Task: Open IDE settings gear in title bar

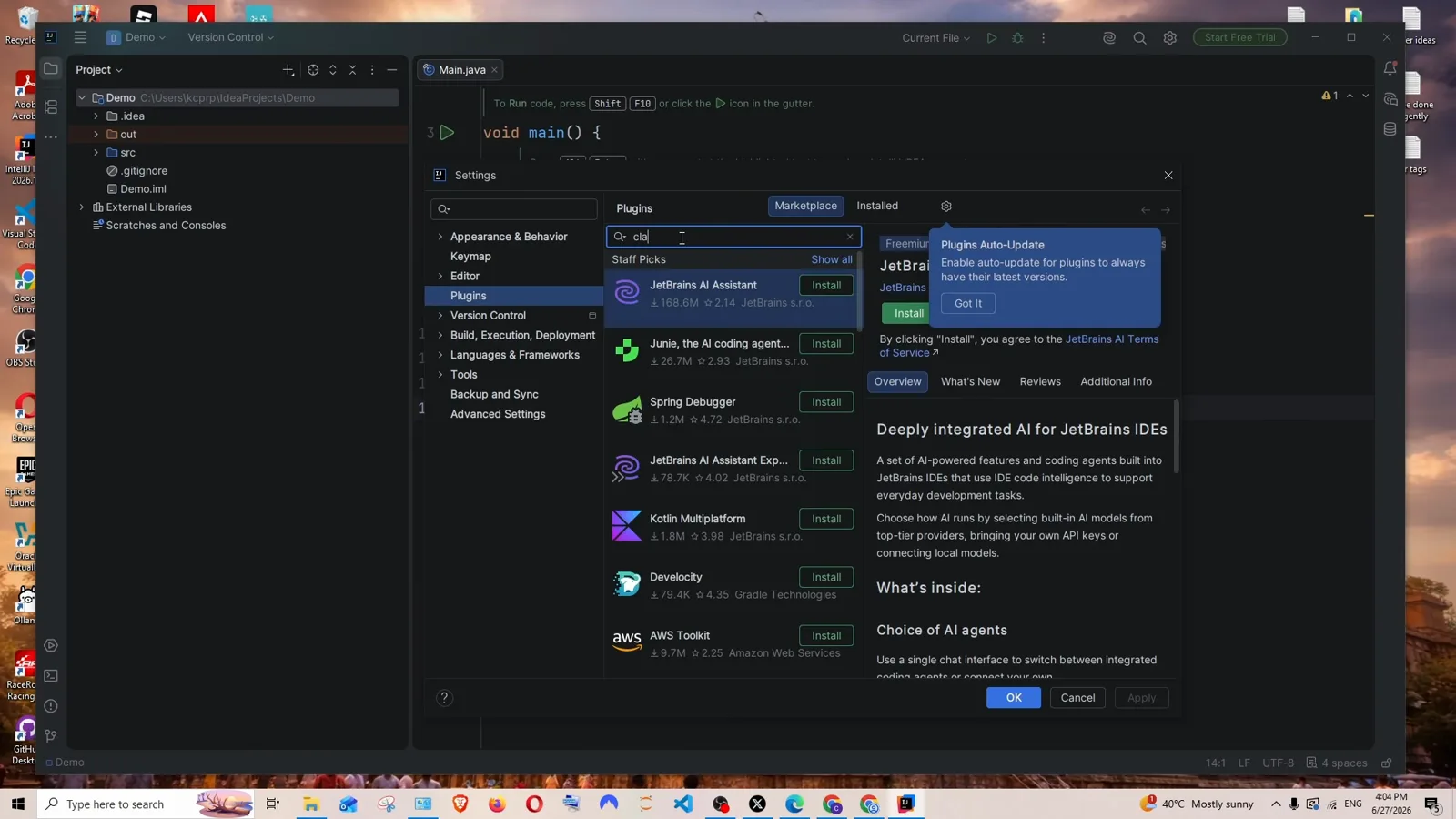Action: click(1170, 37)
